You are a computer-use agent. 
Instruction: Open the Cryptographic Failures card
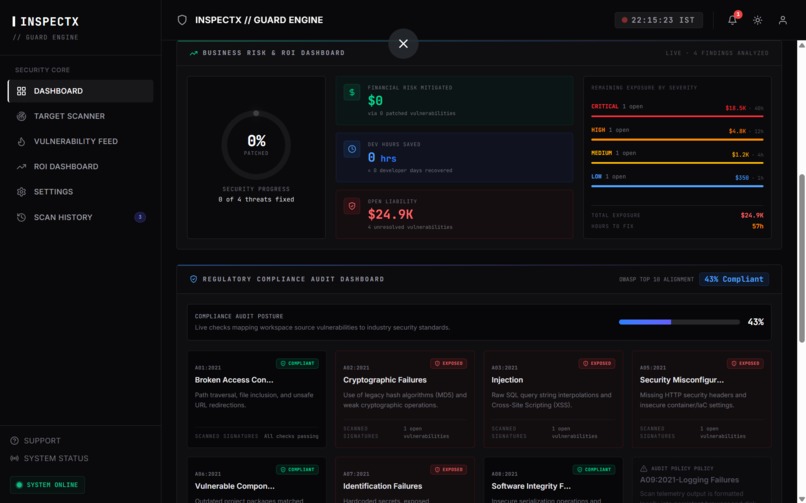(x=405, y=399)
